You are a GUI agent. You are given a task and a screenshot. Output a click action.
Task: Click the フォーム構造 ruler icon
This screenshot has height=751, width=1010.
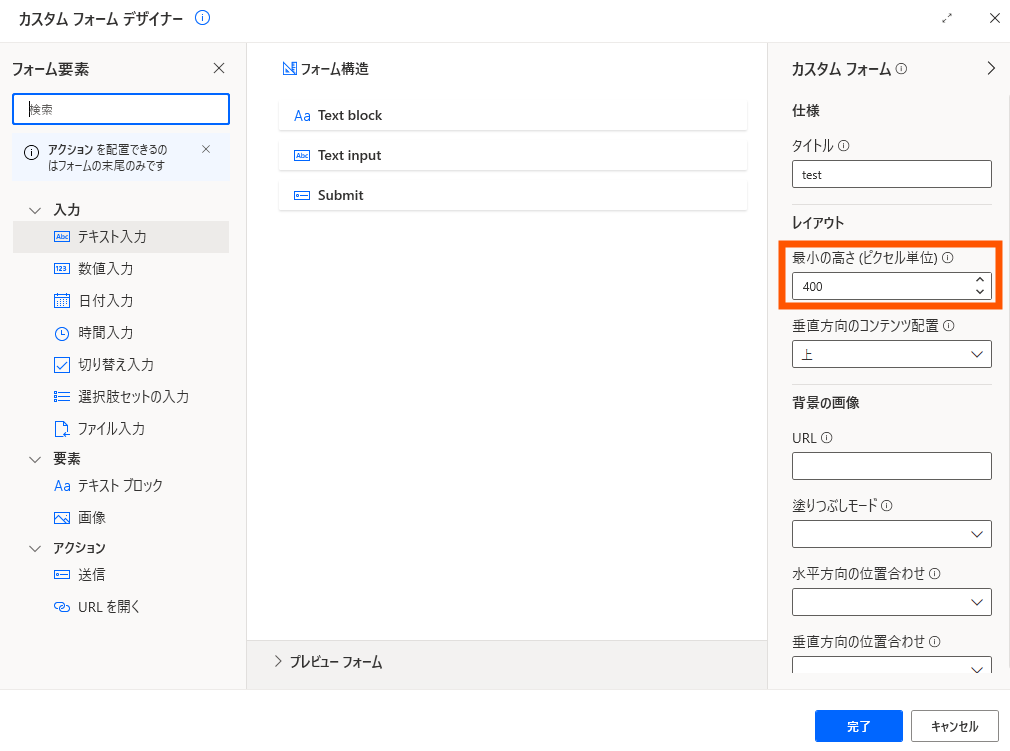pyautogui.click(x=290, y=68)
